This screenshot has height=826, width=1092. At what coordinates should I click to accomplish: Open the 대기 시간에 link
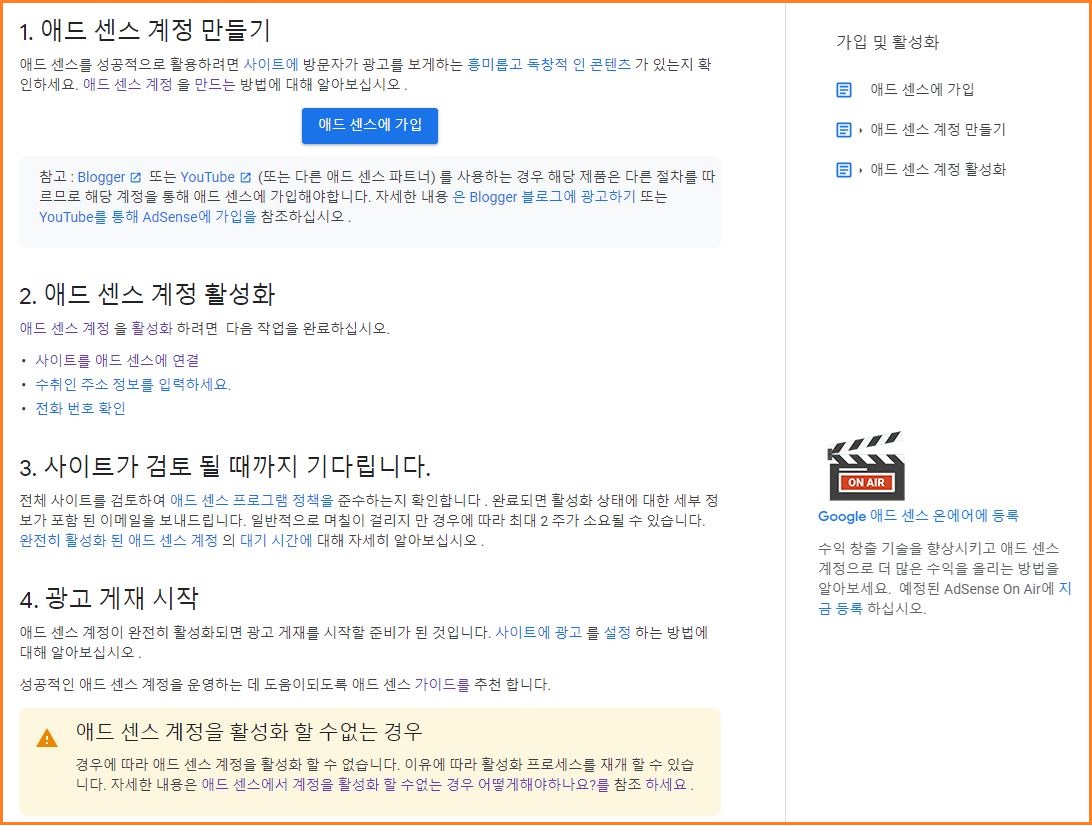[276, 540]
